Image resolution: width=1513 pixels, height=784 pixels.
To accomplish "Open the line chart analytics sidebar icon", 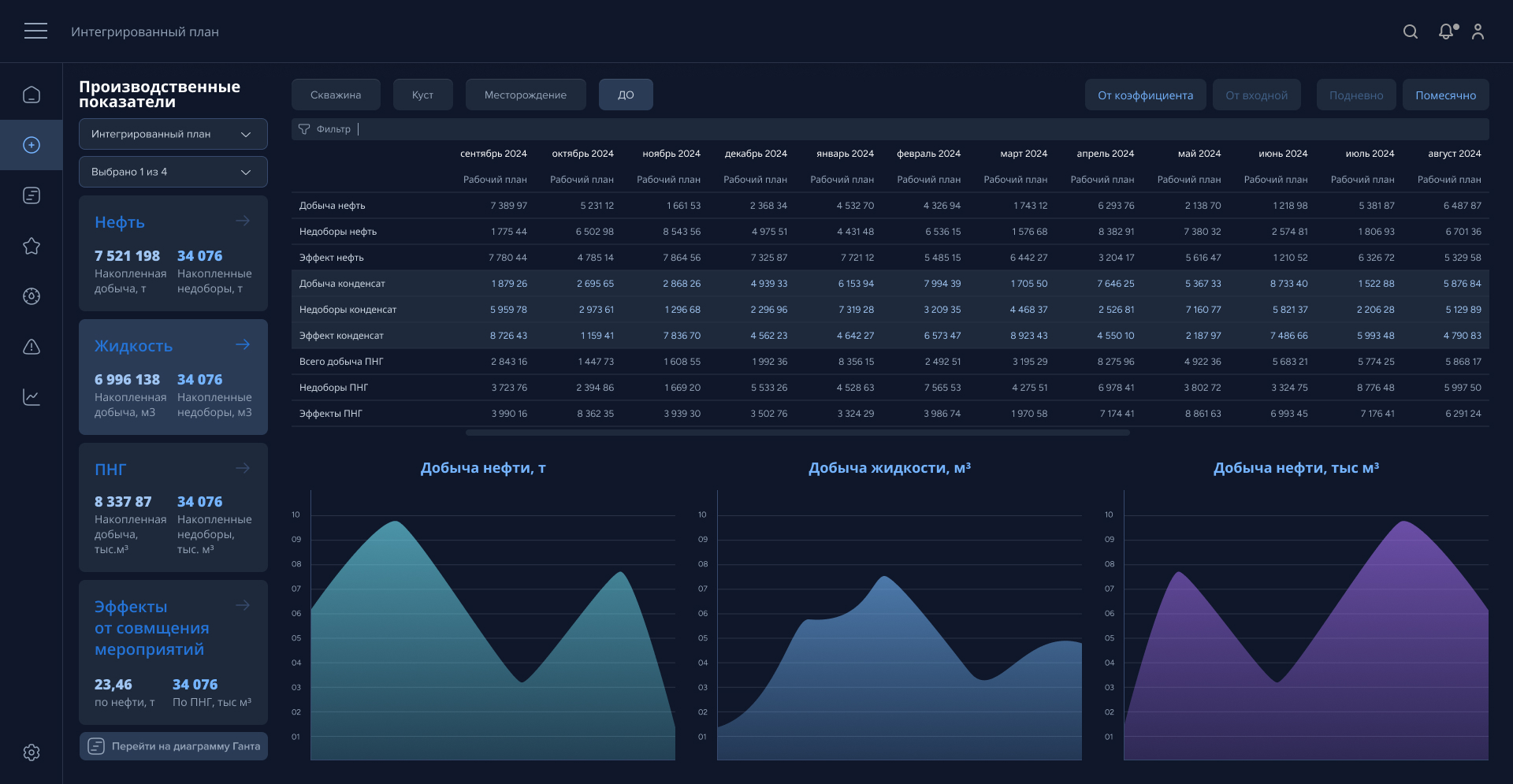I will click(x=32, y=397).
